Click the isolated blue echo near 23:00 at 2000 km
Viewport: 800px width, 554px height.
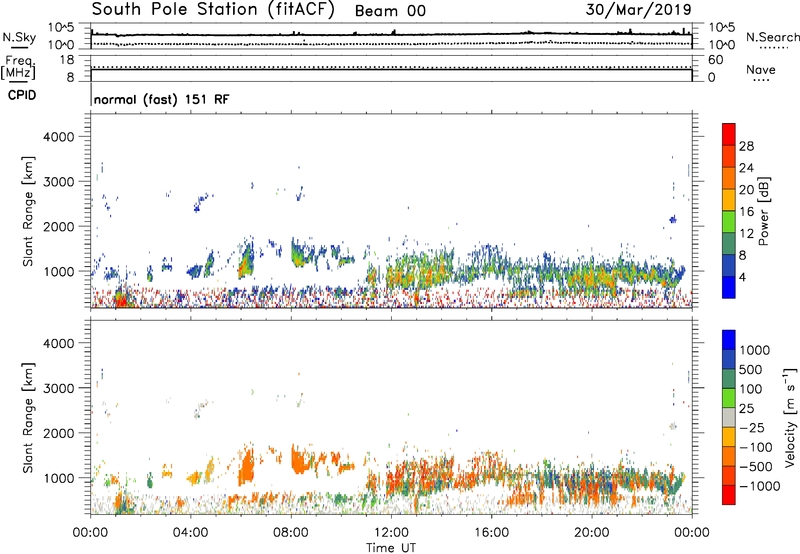(x=673, y=219)
